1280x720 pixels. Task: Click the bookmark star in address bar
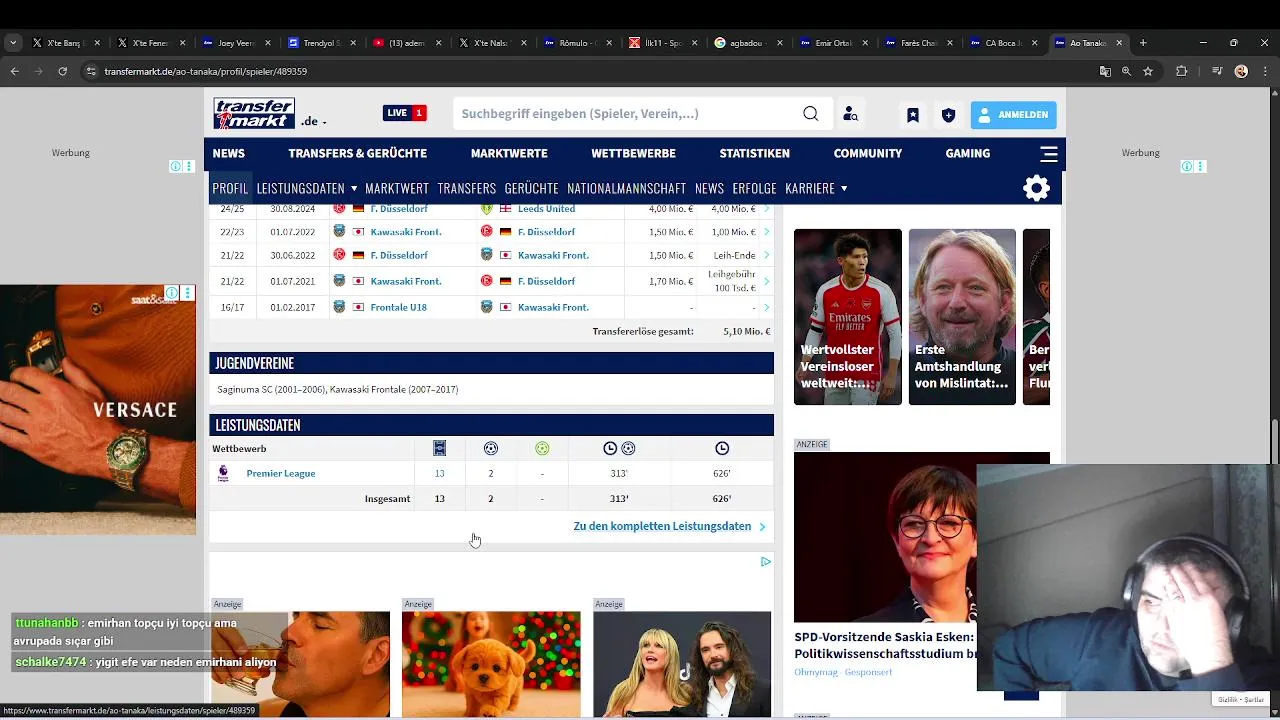click(1148, 71)
